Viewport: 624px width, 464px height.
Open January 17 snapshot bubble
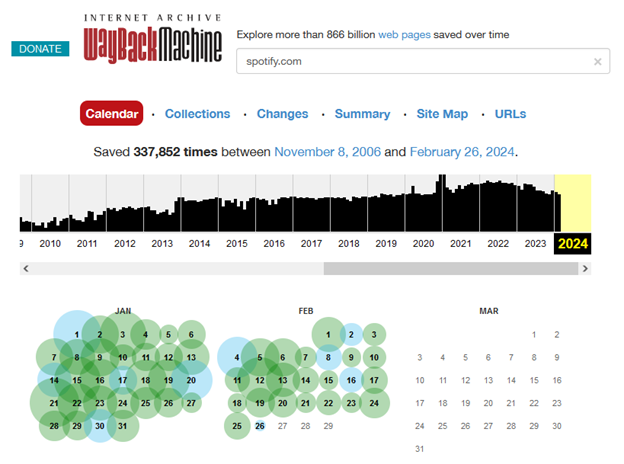tap(123, 380)
